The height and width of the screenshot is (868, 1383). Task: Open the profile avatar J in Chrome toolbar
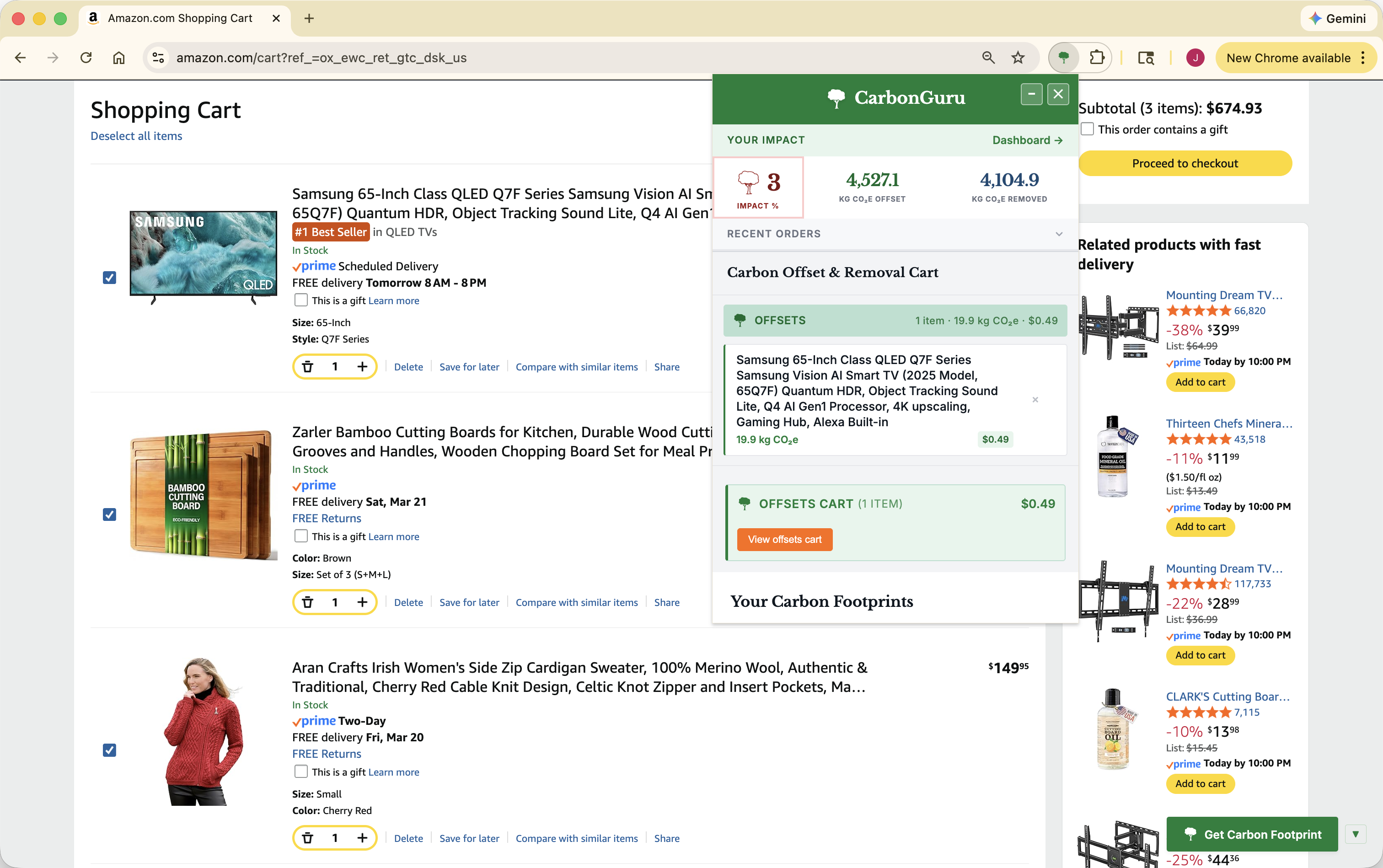click(1195, 58)
